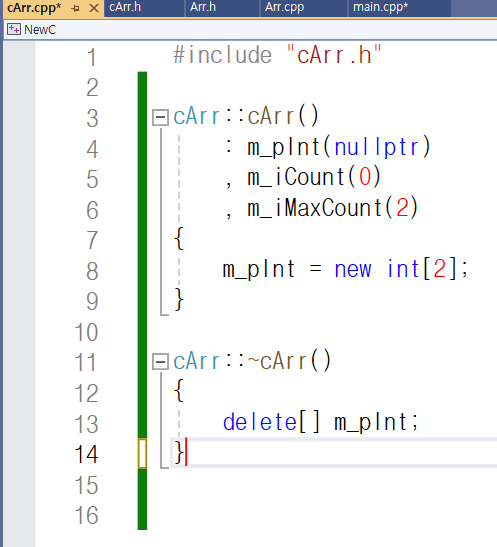The width and height of the screenshot is (497, 547).
Task: Open the NewC project scope dropdown
Action: 250,30
